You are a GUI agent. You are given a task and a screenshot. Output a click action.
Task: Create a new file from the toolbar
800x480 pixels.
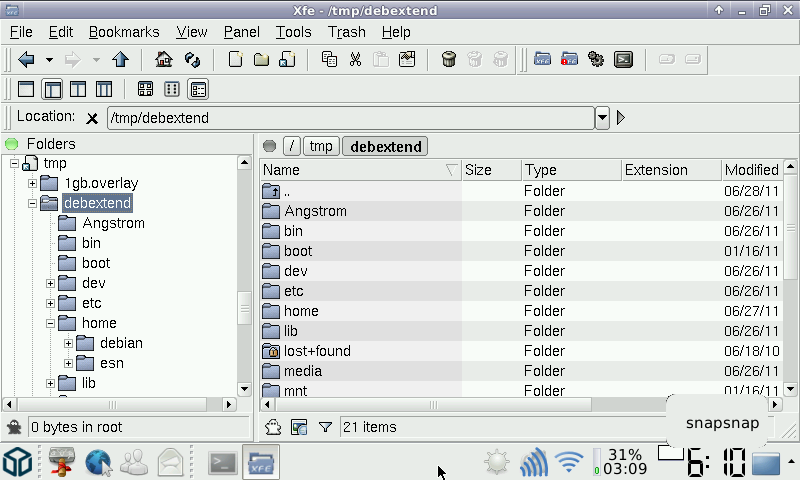point(236,60)
